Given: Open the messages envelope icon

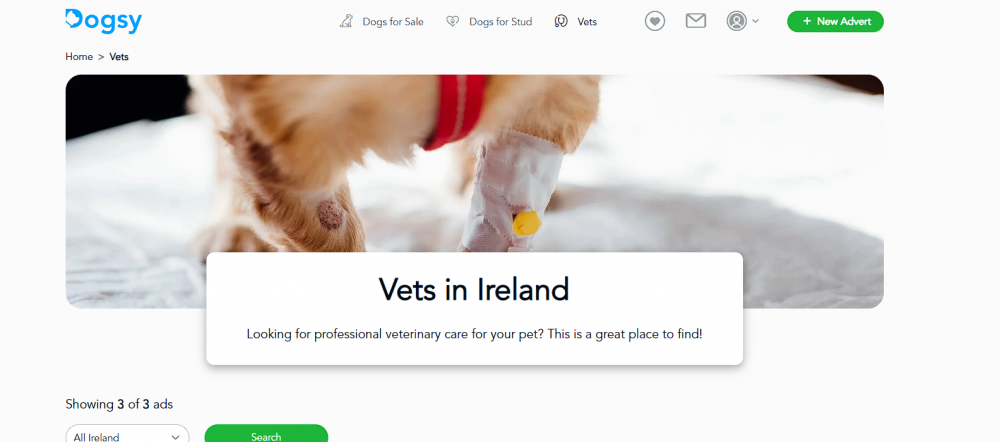Looking at the screenshot, I should point(696,21).
